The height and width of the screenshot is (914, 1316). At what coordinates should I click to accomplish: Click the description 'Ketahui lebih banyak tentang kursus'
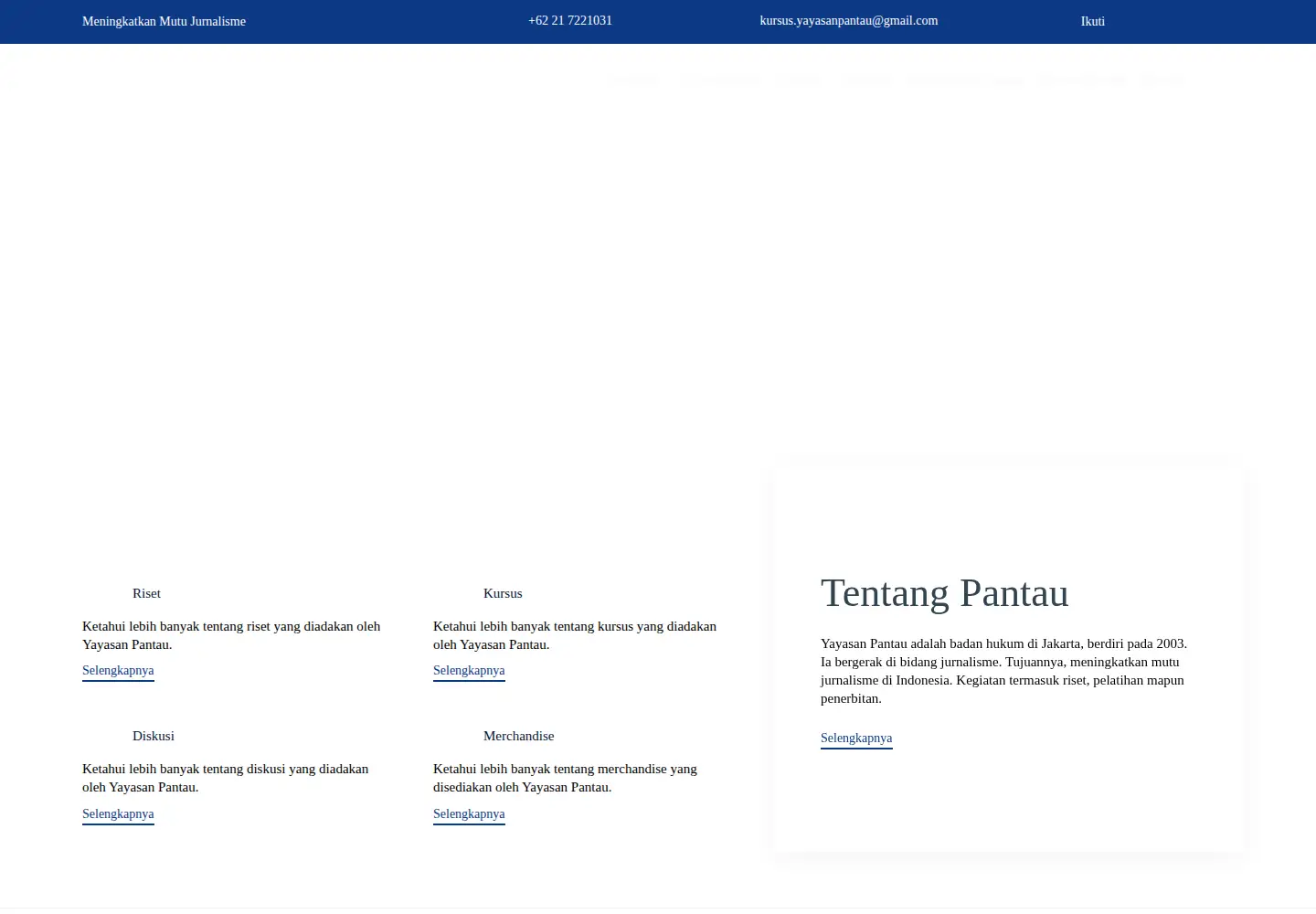click(575, 635)
